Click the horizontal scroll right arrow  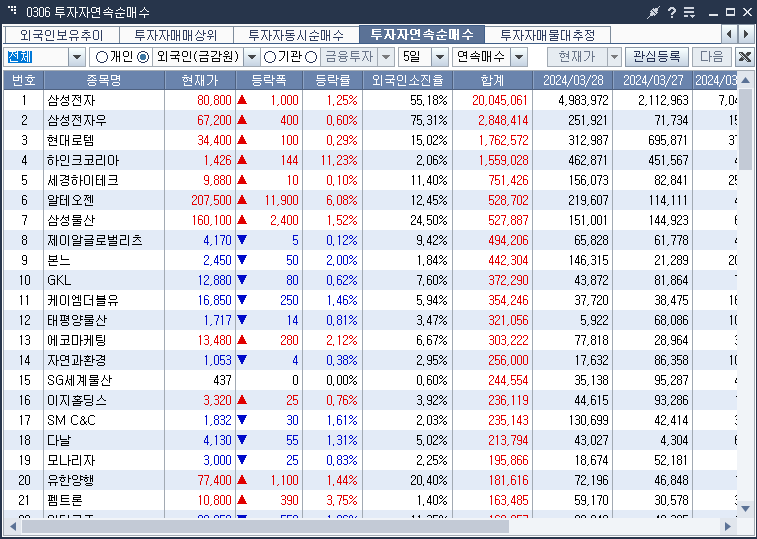728,526
